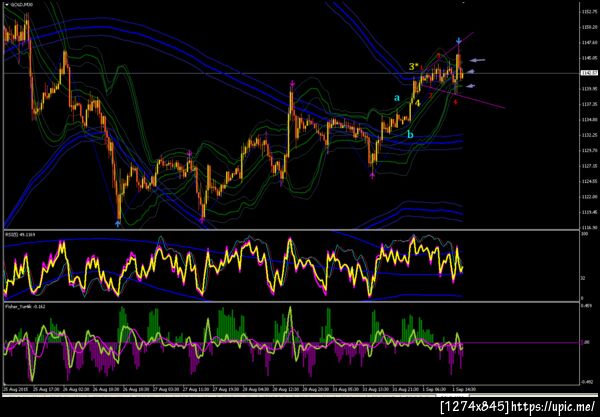
Task: Click the 1145.05 price axis label
Action: click(589, 58)
